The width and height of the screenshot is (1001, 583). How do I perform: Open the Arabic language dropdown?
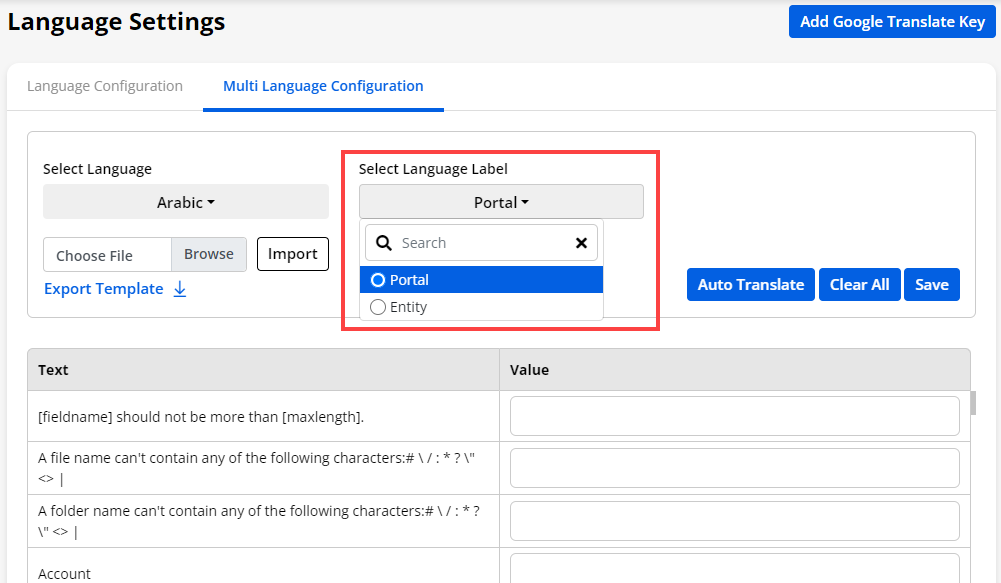186,202
